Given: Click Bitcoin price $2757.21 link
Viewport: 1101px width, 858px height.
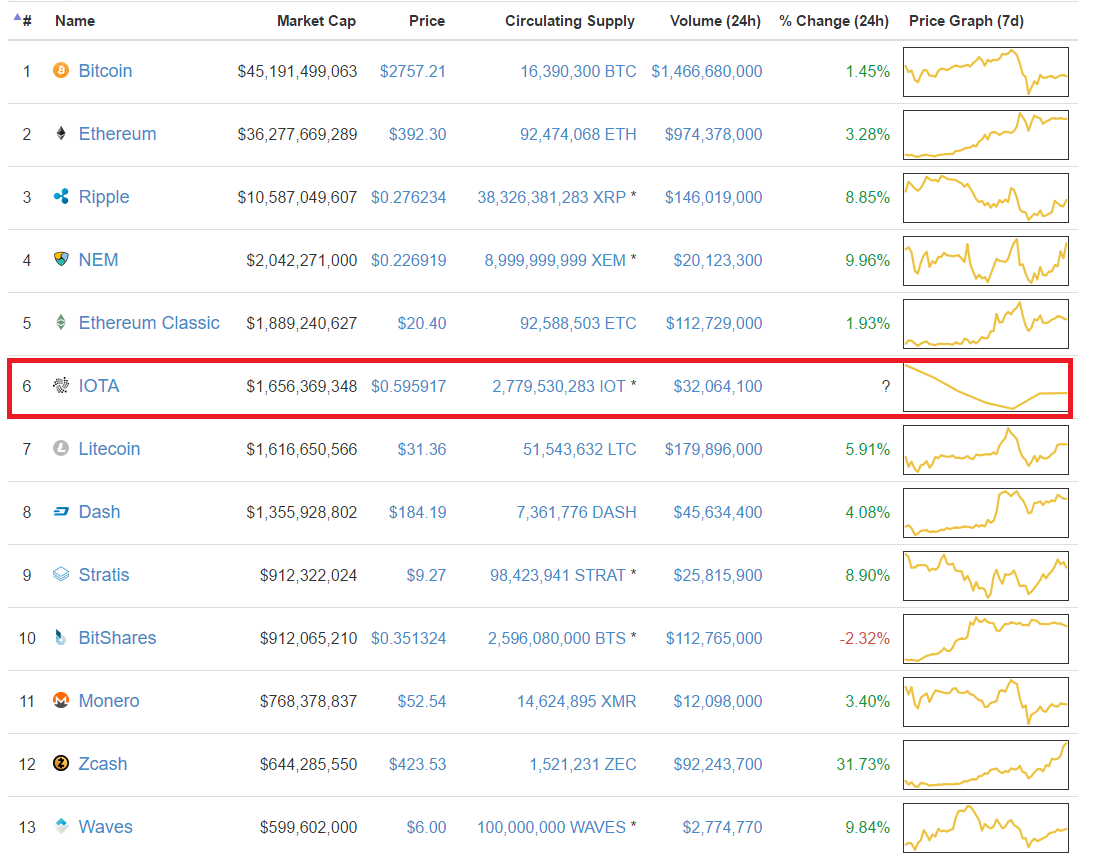Looking at the screenshot, I should pyautogui.click(x=412, y=71).
